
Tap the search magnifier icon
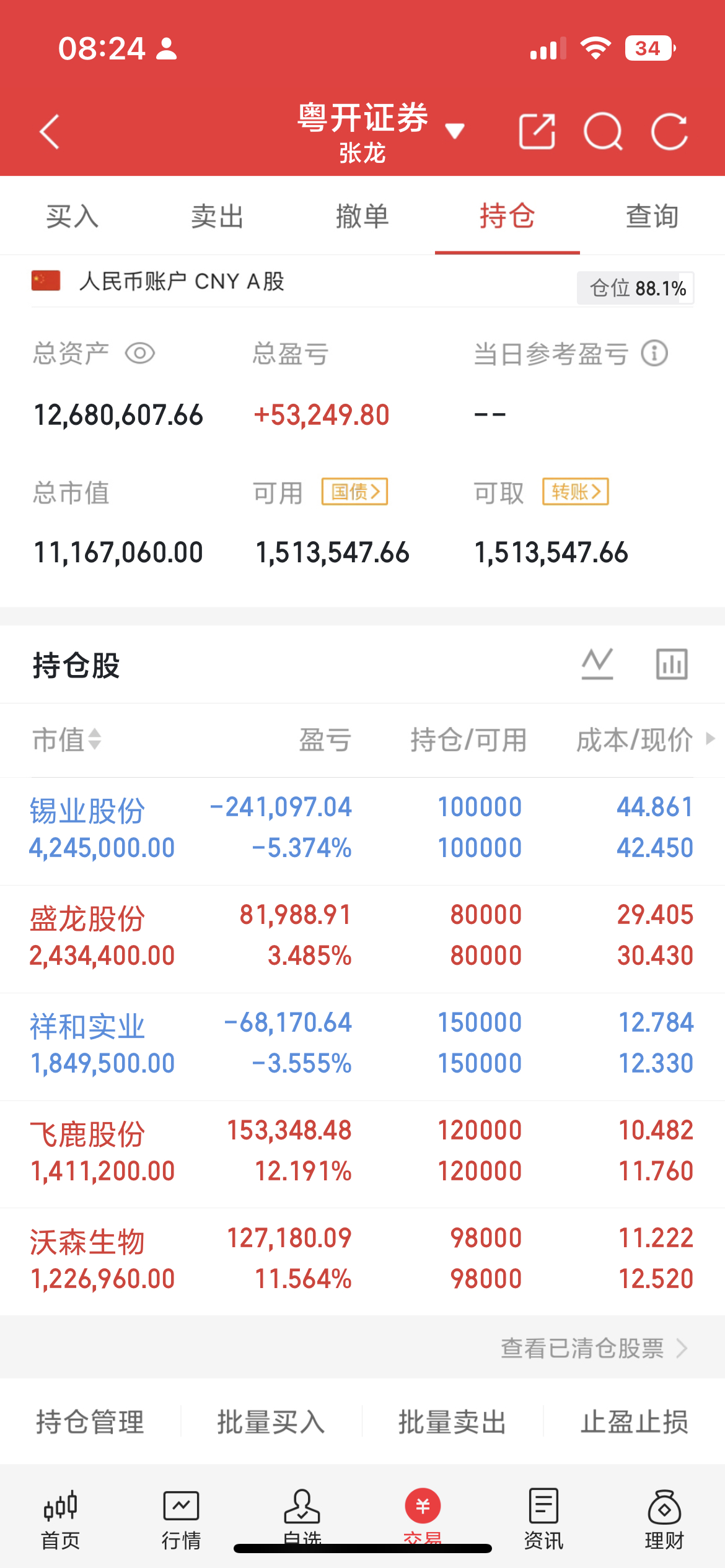[x=604, y=132]
